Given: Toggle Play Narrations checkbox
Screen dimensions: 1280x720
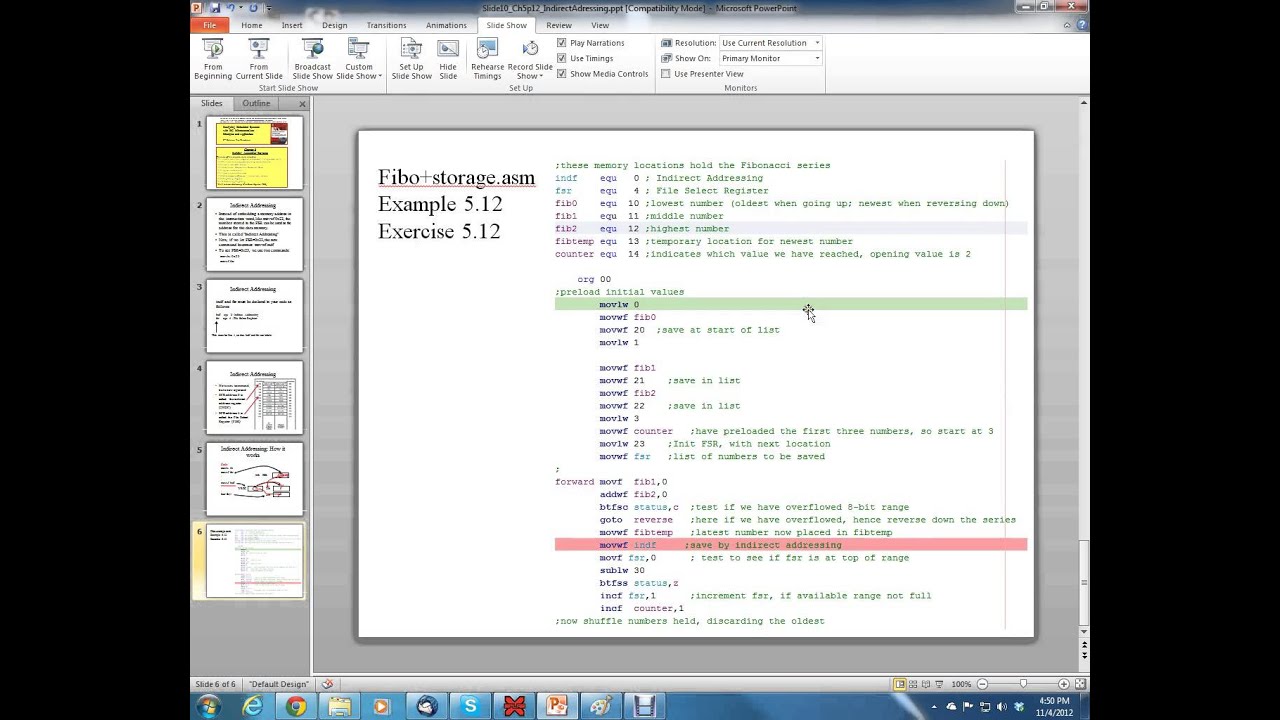Looking at the screenshot, I should (562, 43).
